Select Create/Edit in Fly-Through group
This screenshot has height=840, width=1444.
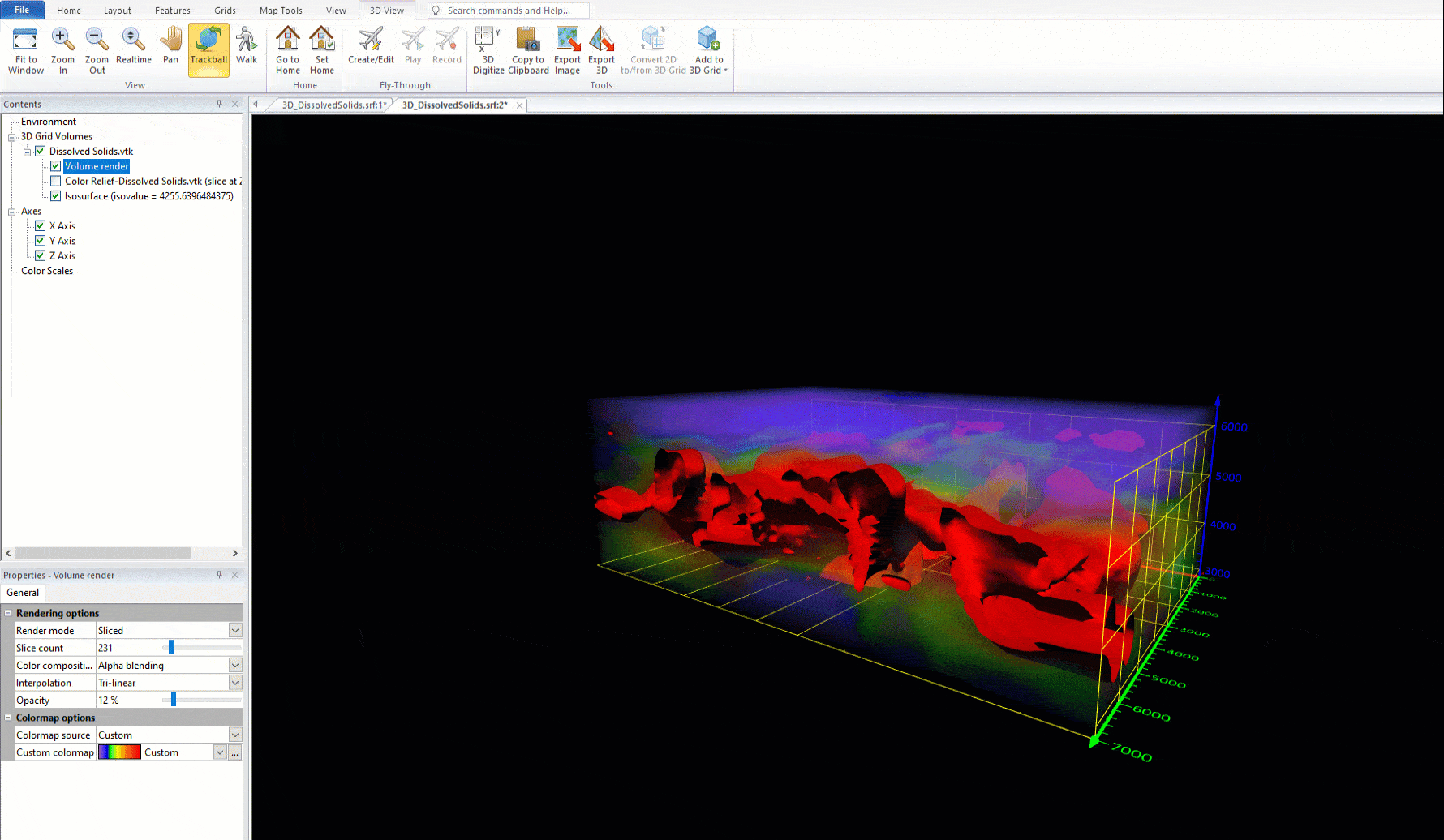tap(371, 49)
